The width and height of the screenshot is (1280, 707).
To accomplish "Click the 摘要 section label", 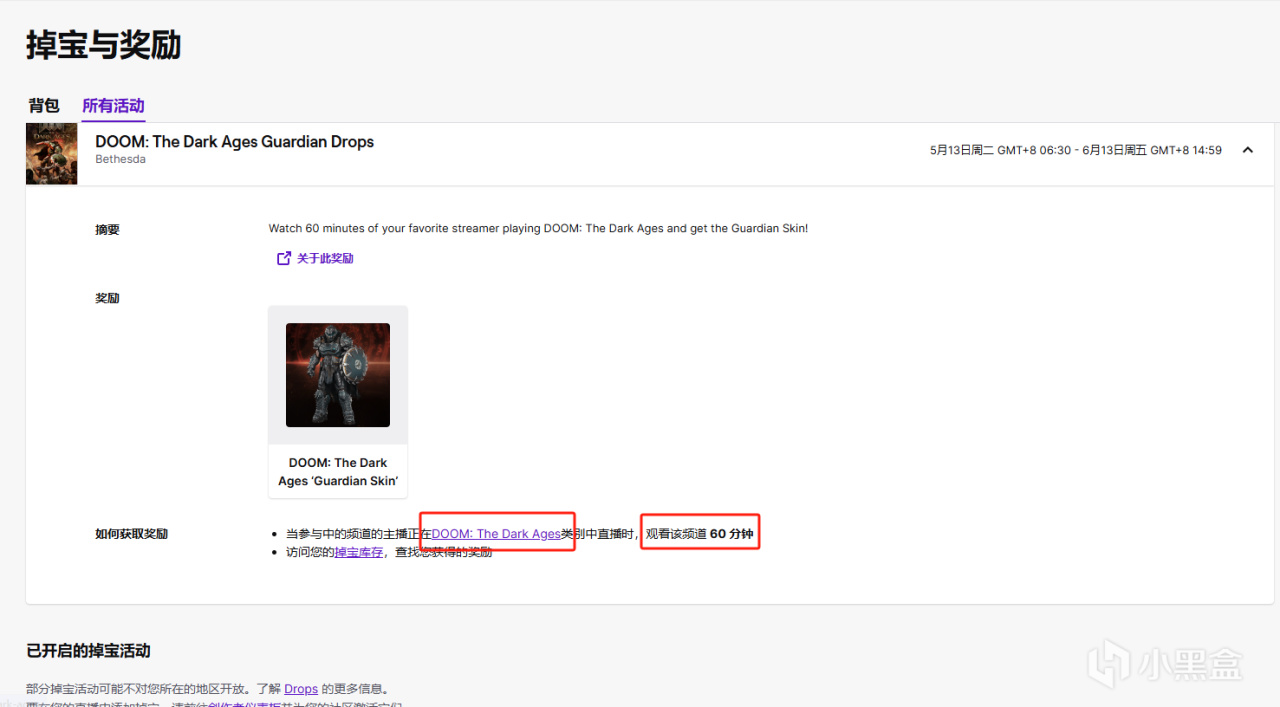I will pyautogui.click(x=107, y=230).
